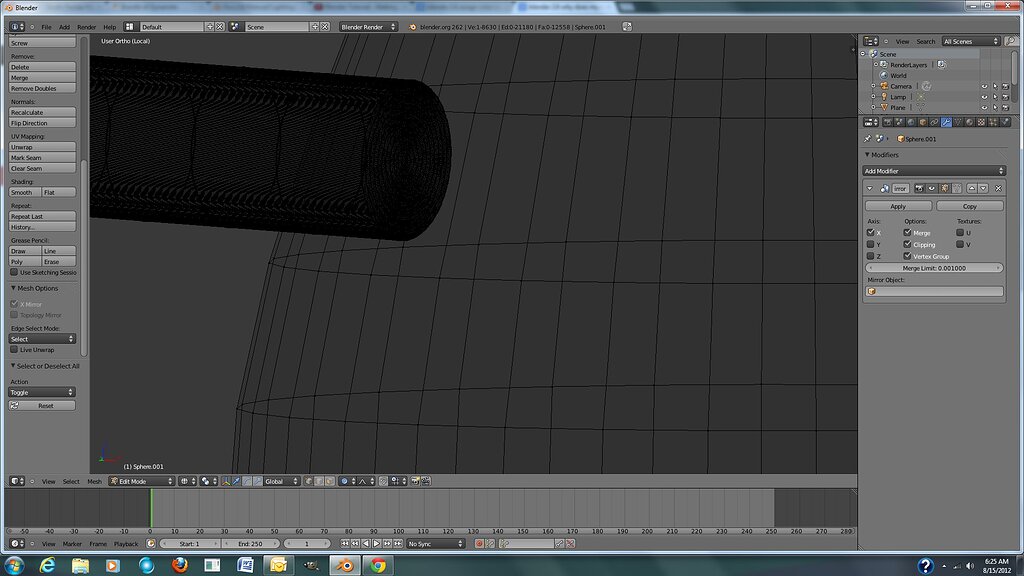The height and width of the screenshot is (576, 1024).
Task: Open the Physics properties tab icon
Action: [1005, 122]
